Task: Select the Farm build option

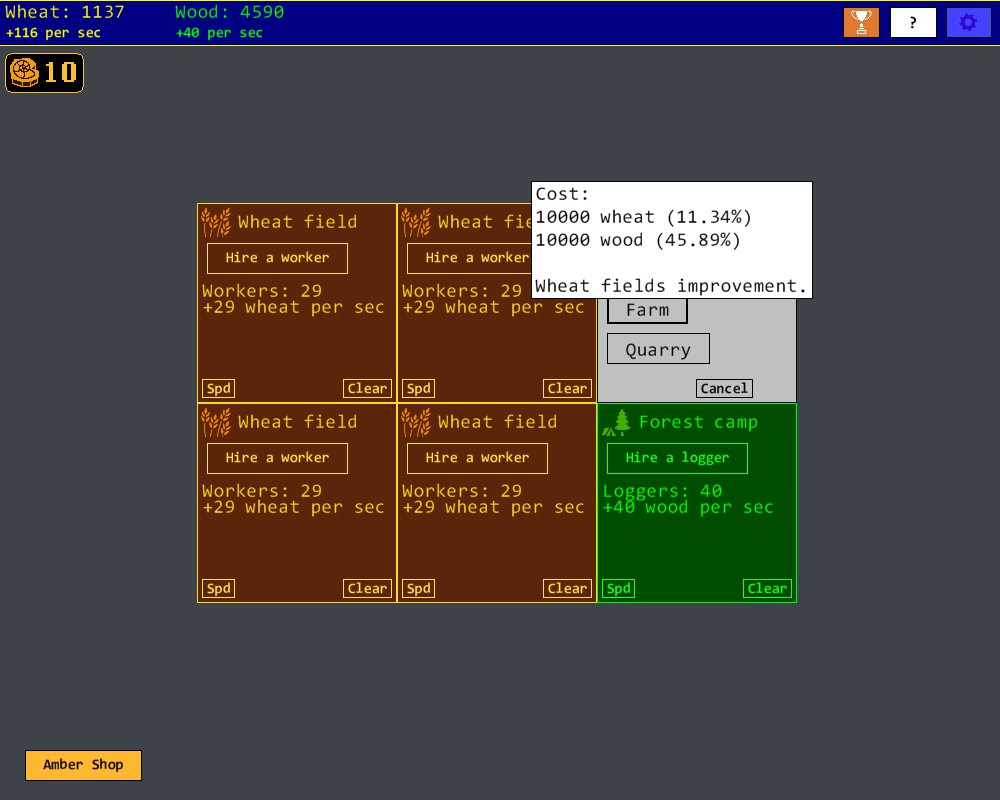Action: [x=647, y=310]
